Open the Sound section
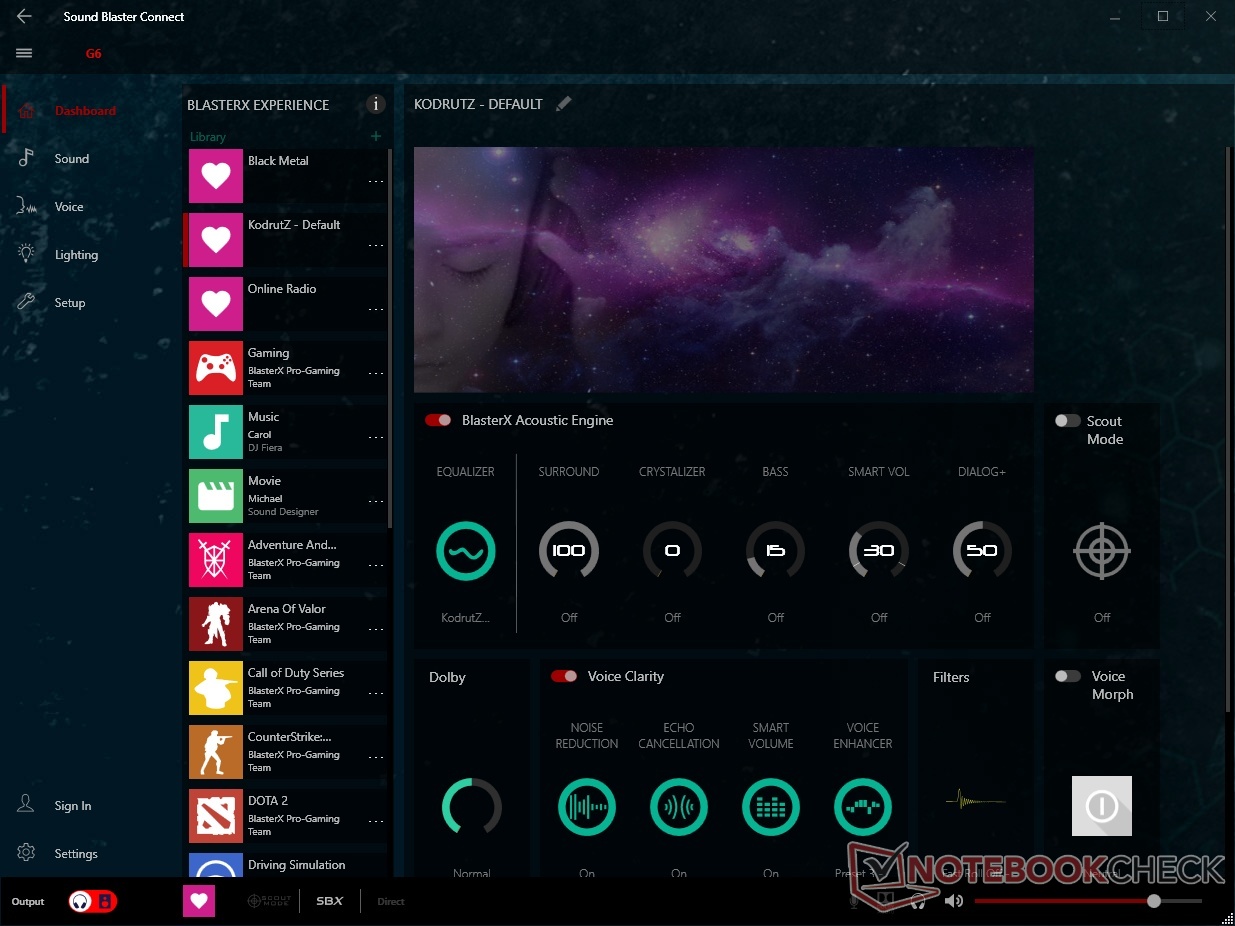The height and width of the screenshot is (926, 1235). [x=72, y=159]
